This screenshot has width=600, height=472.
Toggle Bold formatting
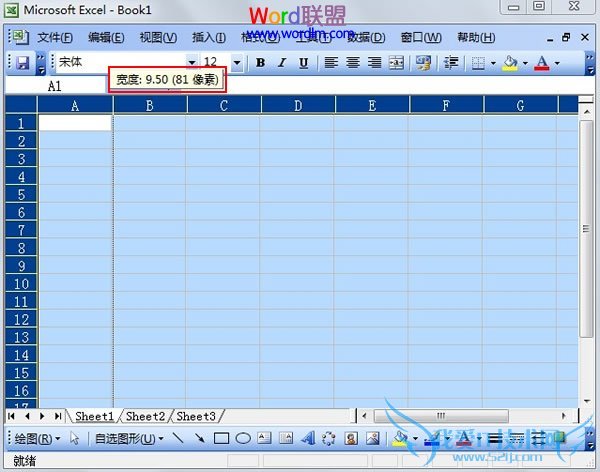click(261, 62)
